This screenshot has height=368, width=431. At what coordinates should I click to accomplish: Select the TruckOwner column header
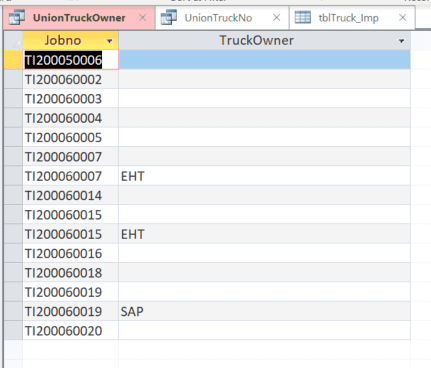pyautogui.click(x=264, y=41)
